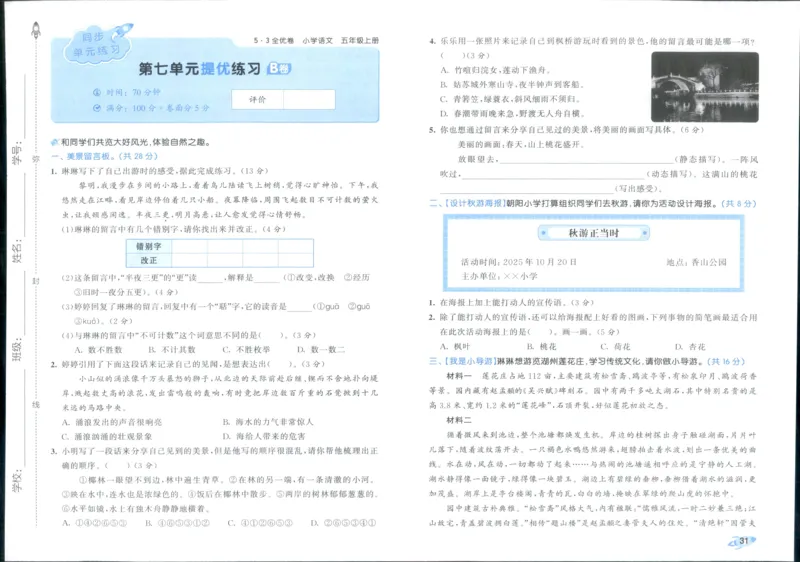Click the blank line before (写出感受)
800x562 pixels.
click(527, 191)
